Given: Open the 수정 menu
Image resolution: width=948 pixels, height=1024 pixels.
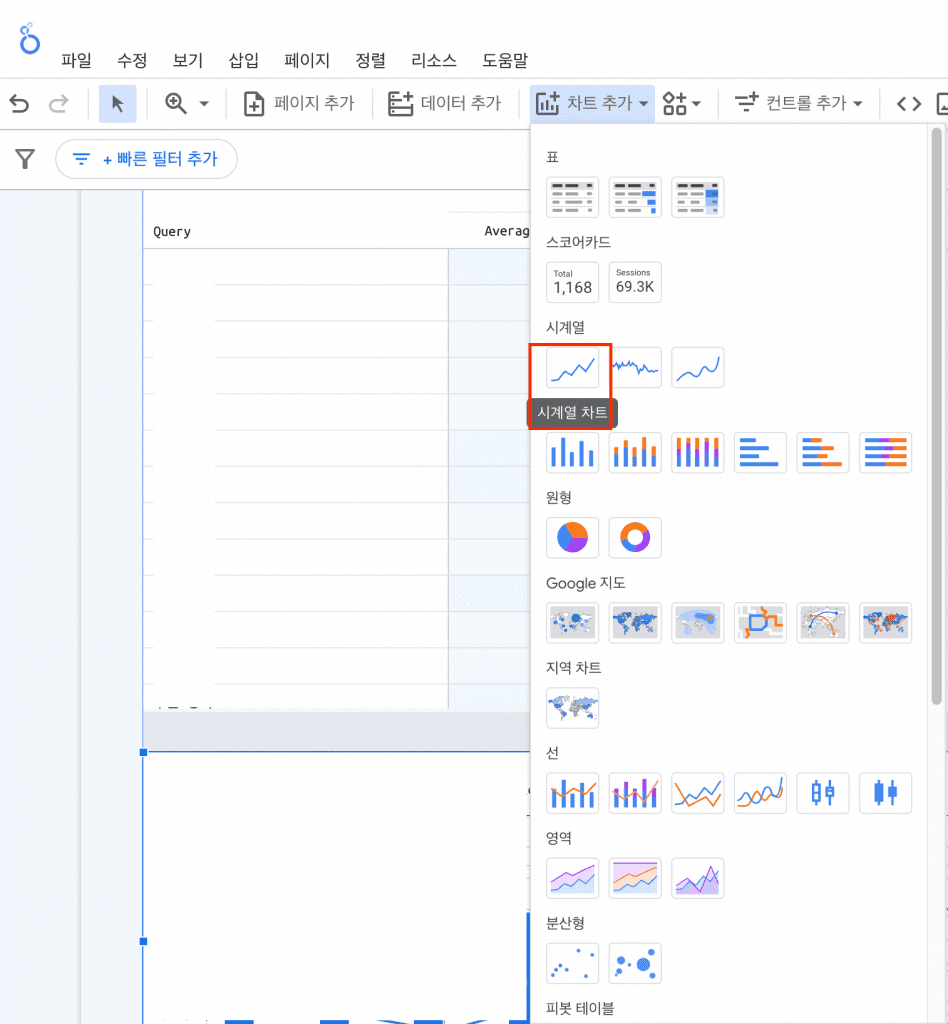Looking at the screenshot, I should tap(132, 61).
